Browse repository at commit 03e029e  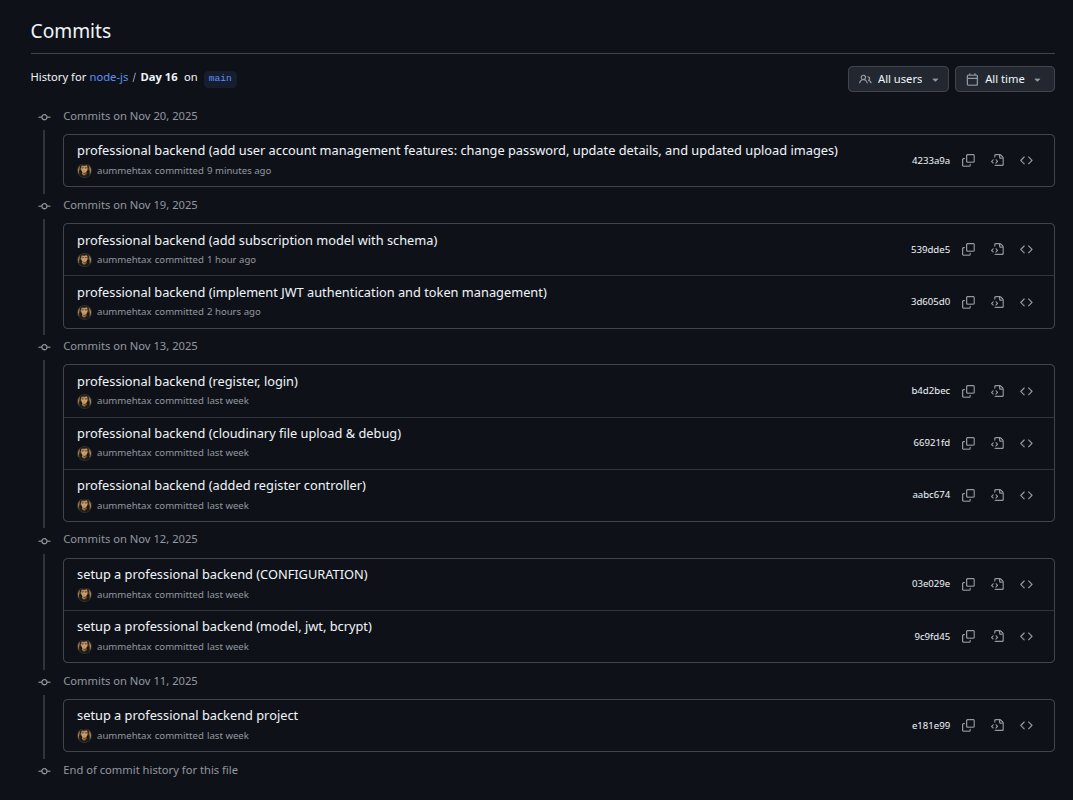[1026, 584]
